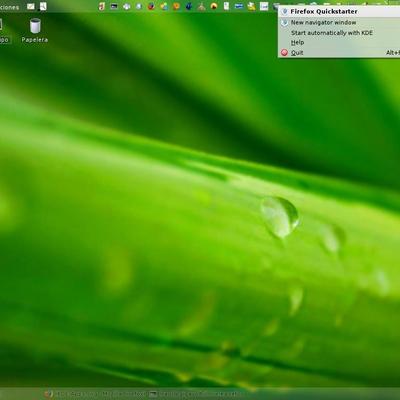400x400 pixels.
Task: Choose Start automatically with KDE
Action: click(339, 33)
